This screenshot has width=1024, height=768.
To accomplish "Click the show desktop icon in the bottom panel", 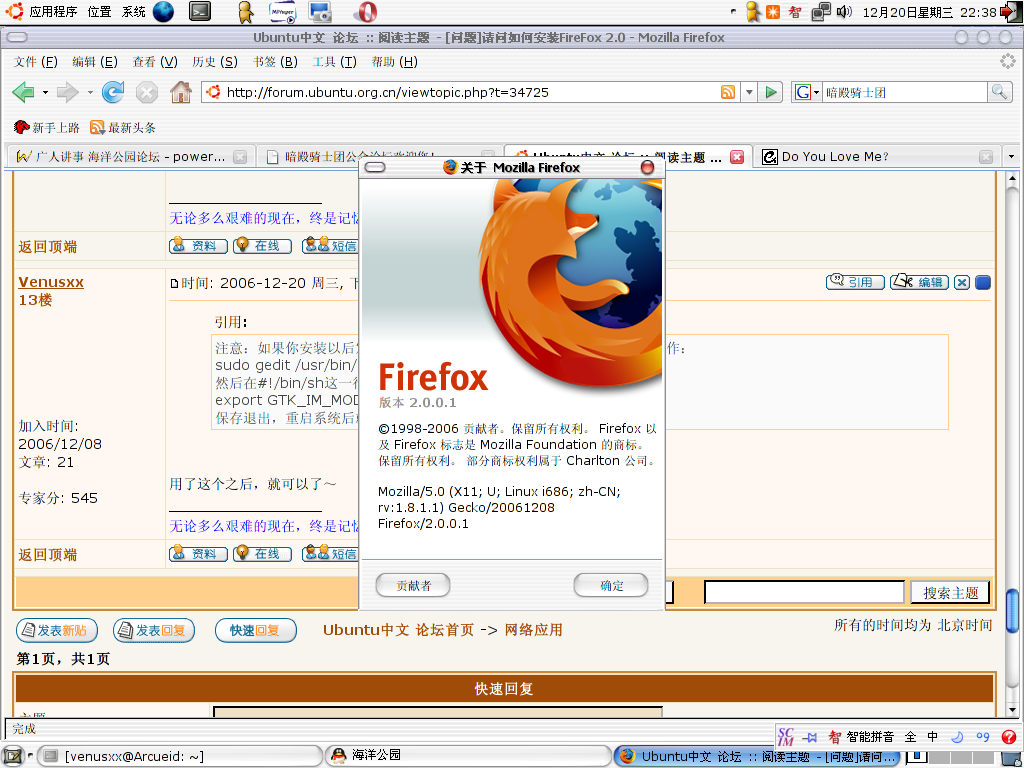I will [x=13, y=756].
